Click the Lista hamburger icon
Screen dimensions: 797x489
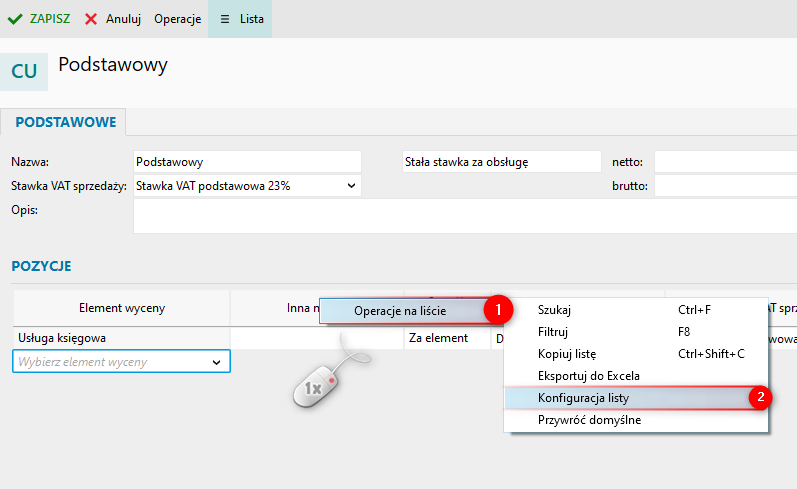coord(224,19)
